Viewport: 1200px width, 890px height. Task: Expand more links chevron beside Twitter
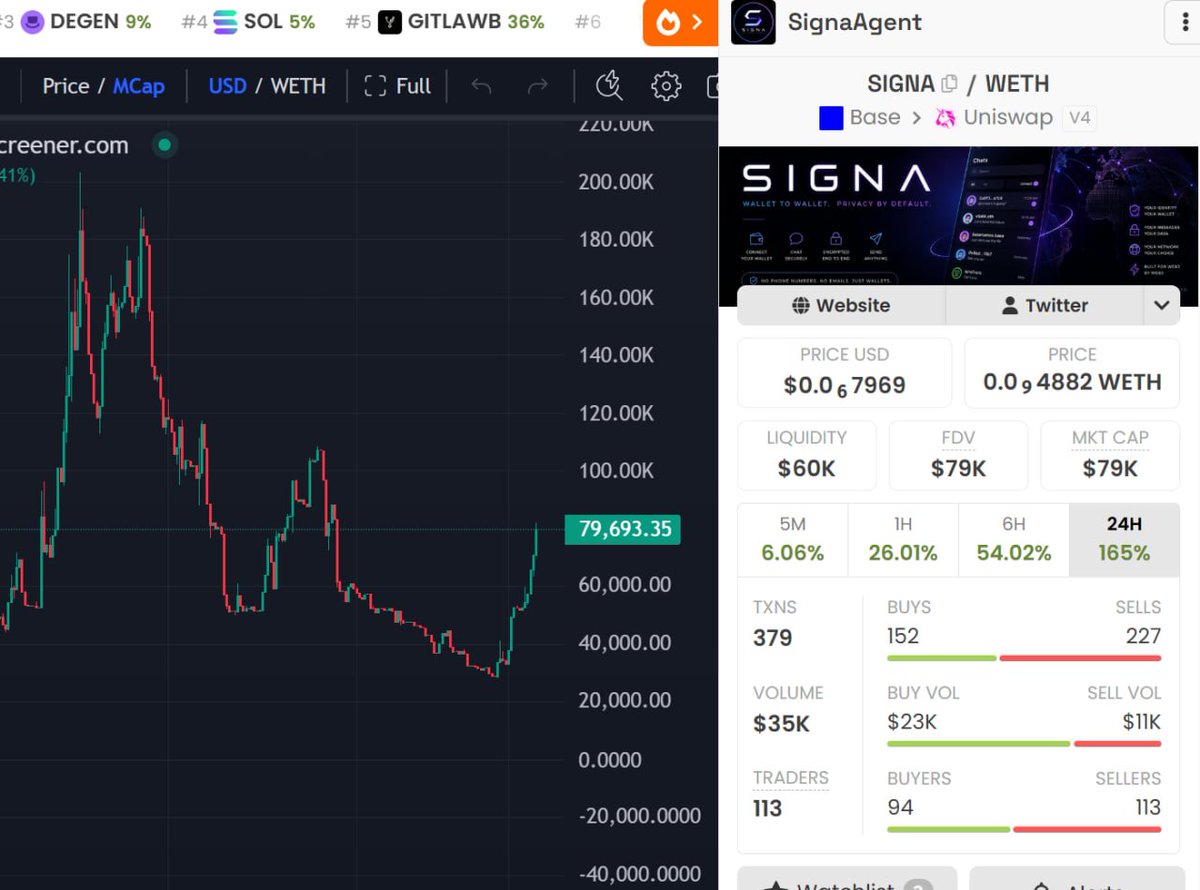point(1161,305)
